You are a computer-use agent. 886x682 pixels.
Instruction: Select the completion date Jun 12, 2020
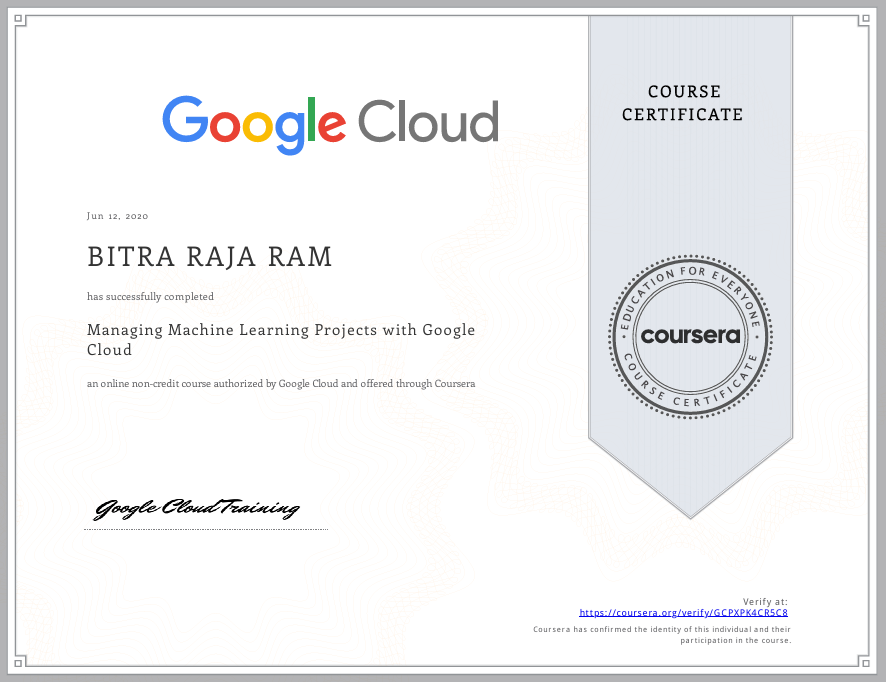116,215
